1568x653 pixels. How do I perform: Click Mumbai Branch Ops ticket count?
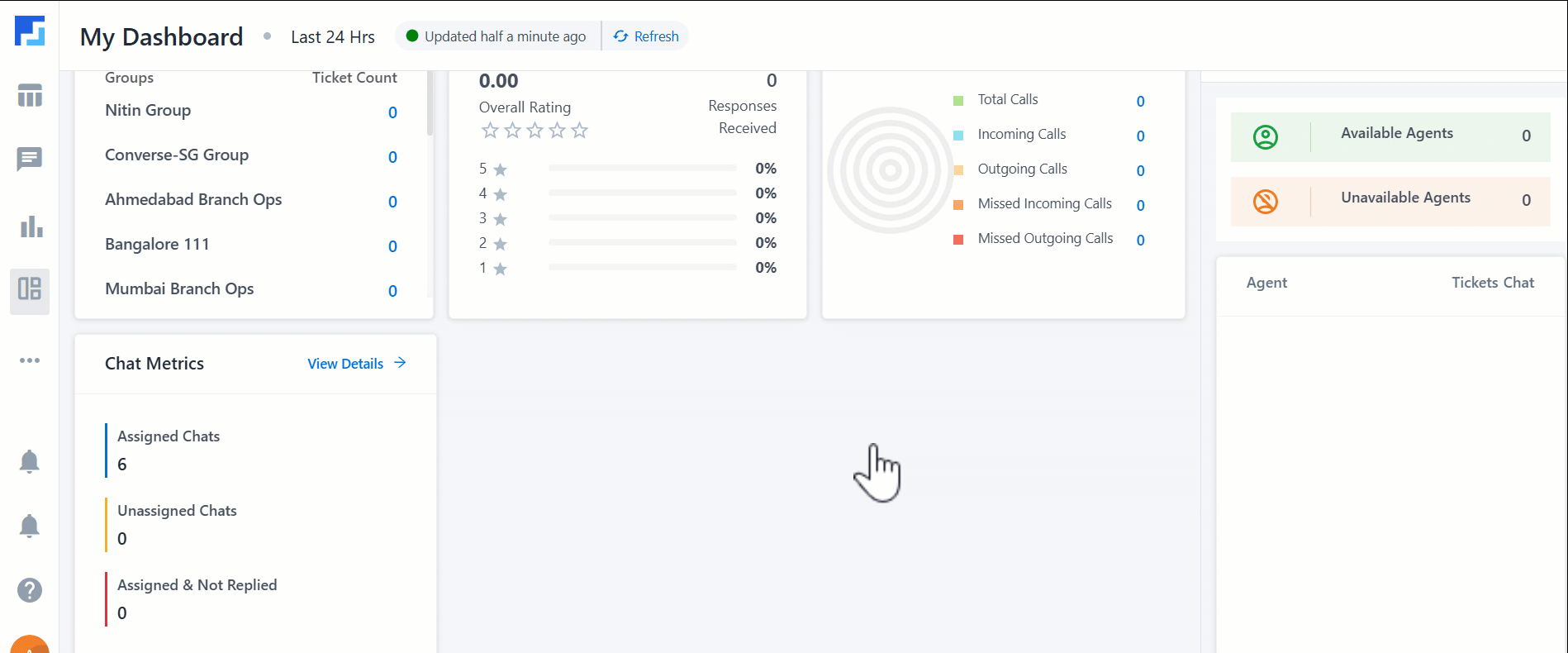(x=392, y=291)
